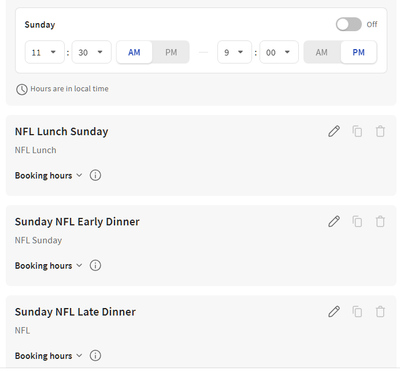This screenshot has width=400, height=371.
Task: Open info icon for NFL Lunch Sunday booking hours
Action: [x=95, y=175]
